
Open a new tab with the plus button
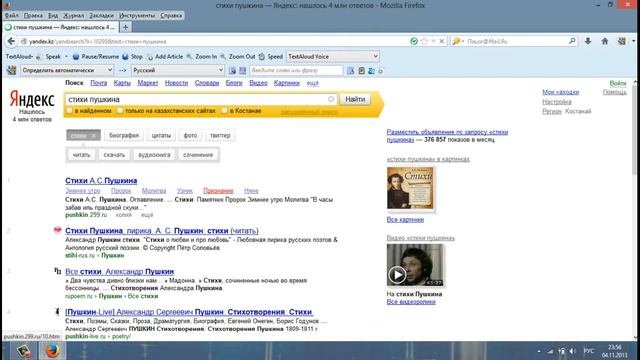(x=126, y=27)
